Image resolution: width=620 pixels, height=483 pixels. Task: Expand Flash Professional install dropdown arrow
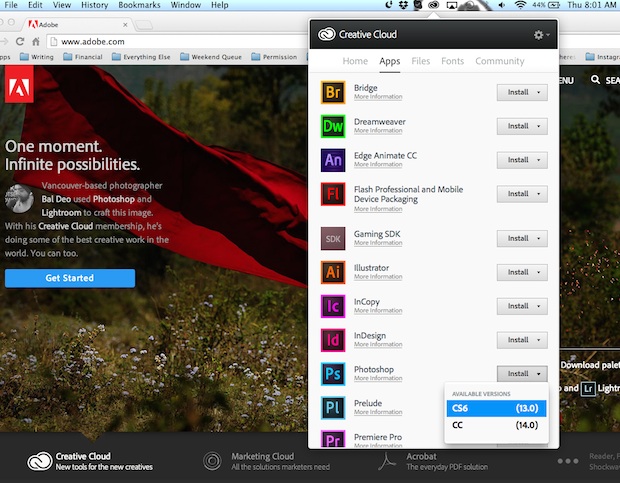539,194
